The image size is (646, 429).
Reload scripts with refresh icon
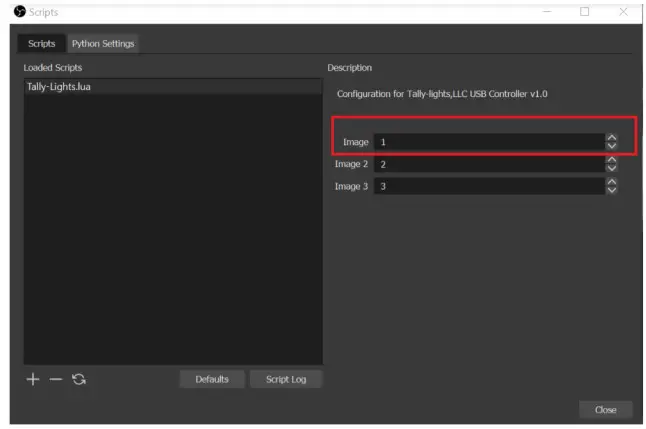pos(79,379)
